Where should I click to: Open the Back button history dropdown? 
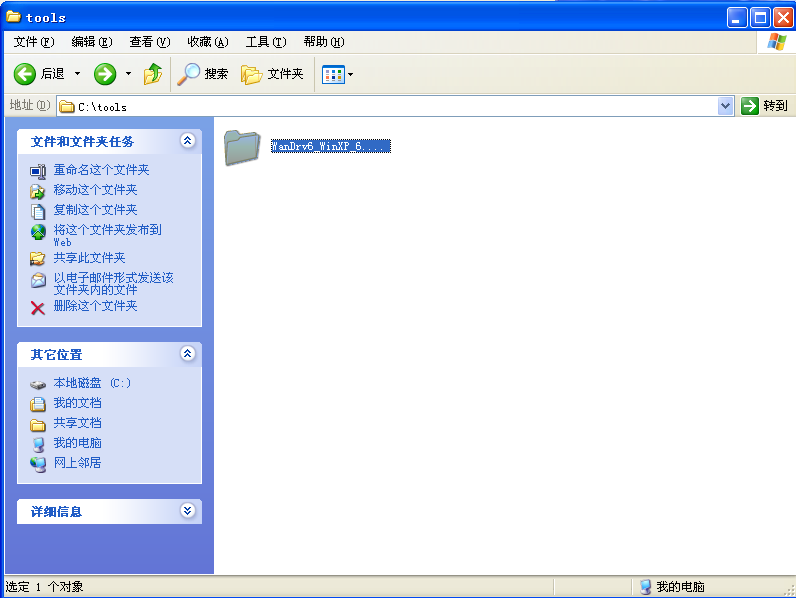[x=78, y=74]
